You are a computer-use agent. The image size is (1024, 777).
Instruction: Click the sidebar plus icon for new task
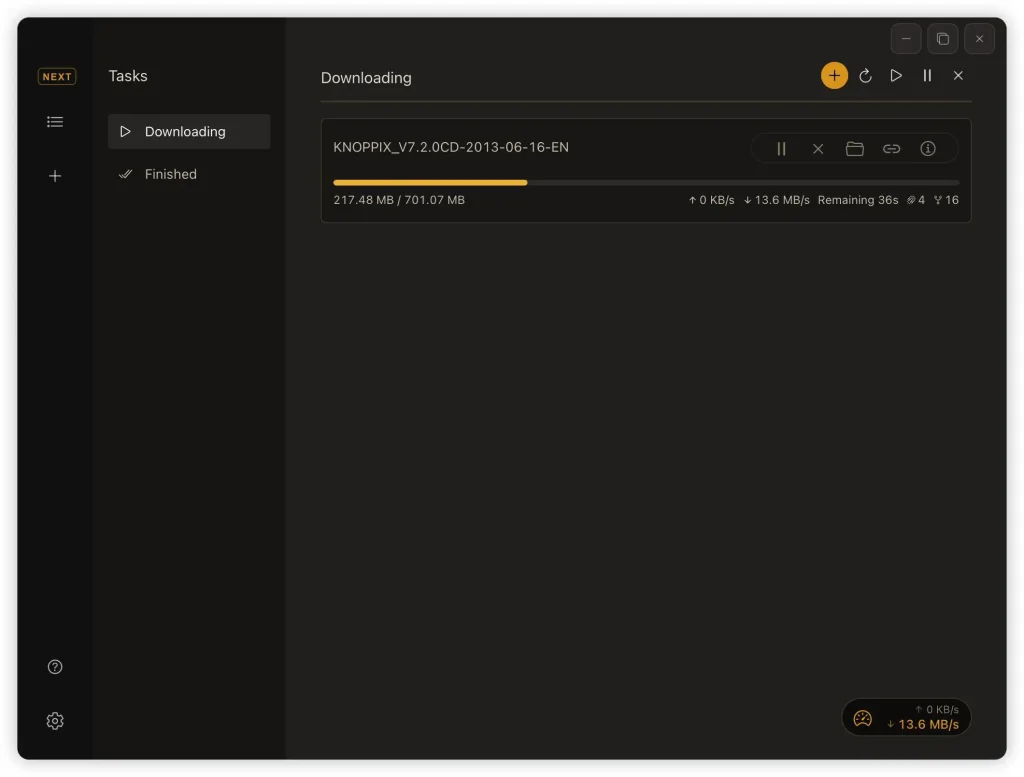pyautogui.click(x=55, y=176)
